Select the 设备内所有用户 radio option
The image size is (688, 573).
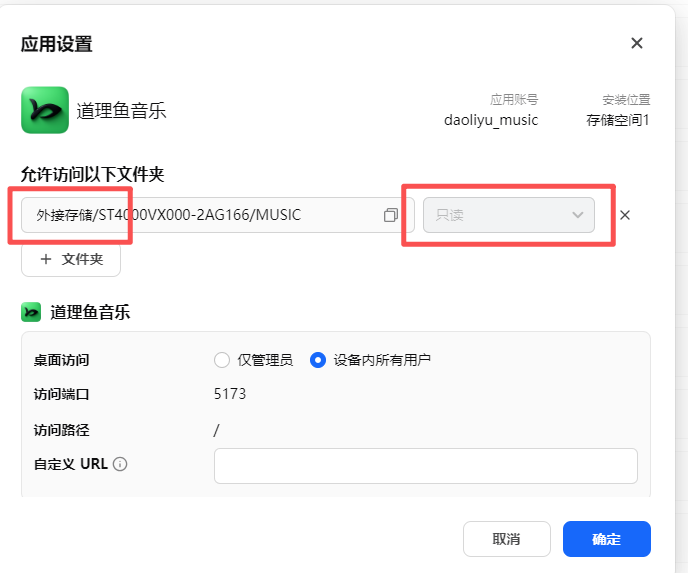pyautogui.click(x=318, y=360)
